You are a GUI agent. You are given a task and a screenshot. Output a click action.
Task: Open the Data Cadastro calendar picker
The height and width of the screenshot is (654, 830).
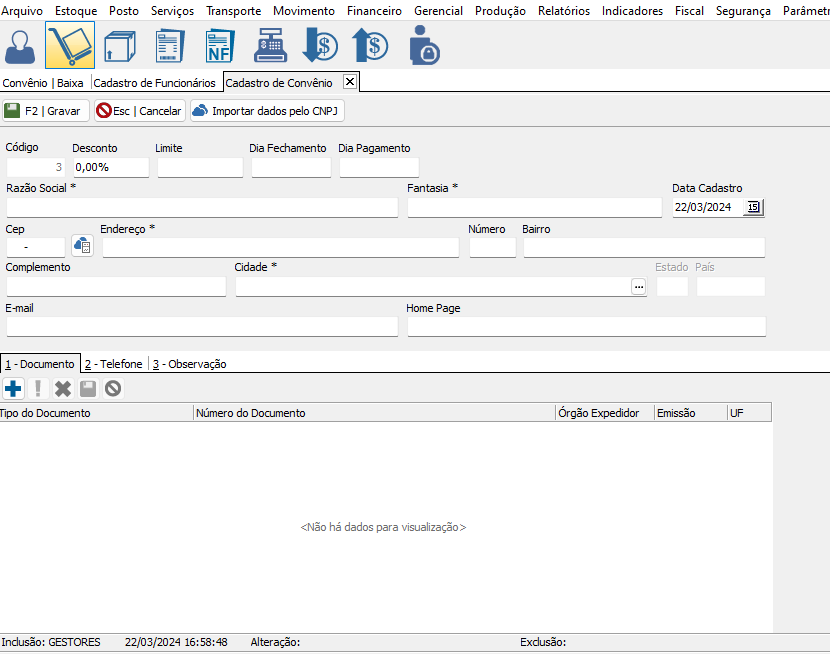[754, 207]
